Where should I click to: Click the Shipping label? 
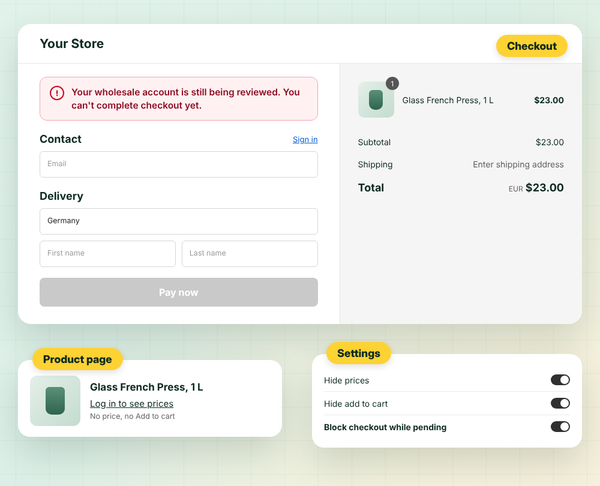pos(375,165)
